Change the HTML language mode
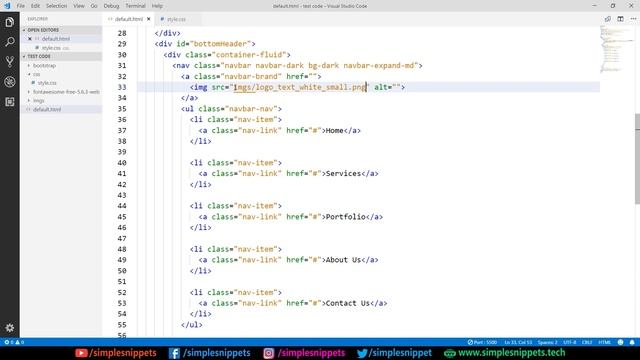The image size is (640, 360). 604,342
